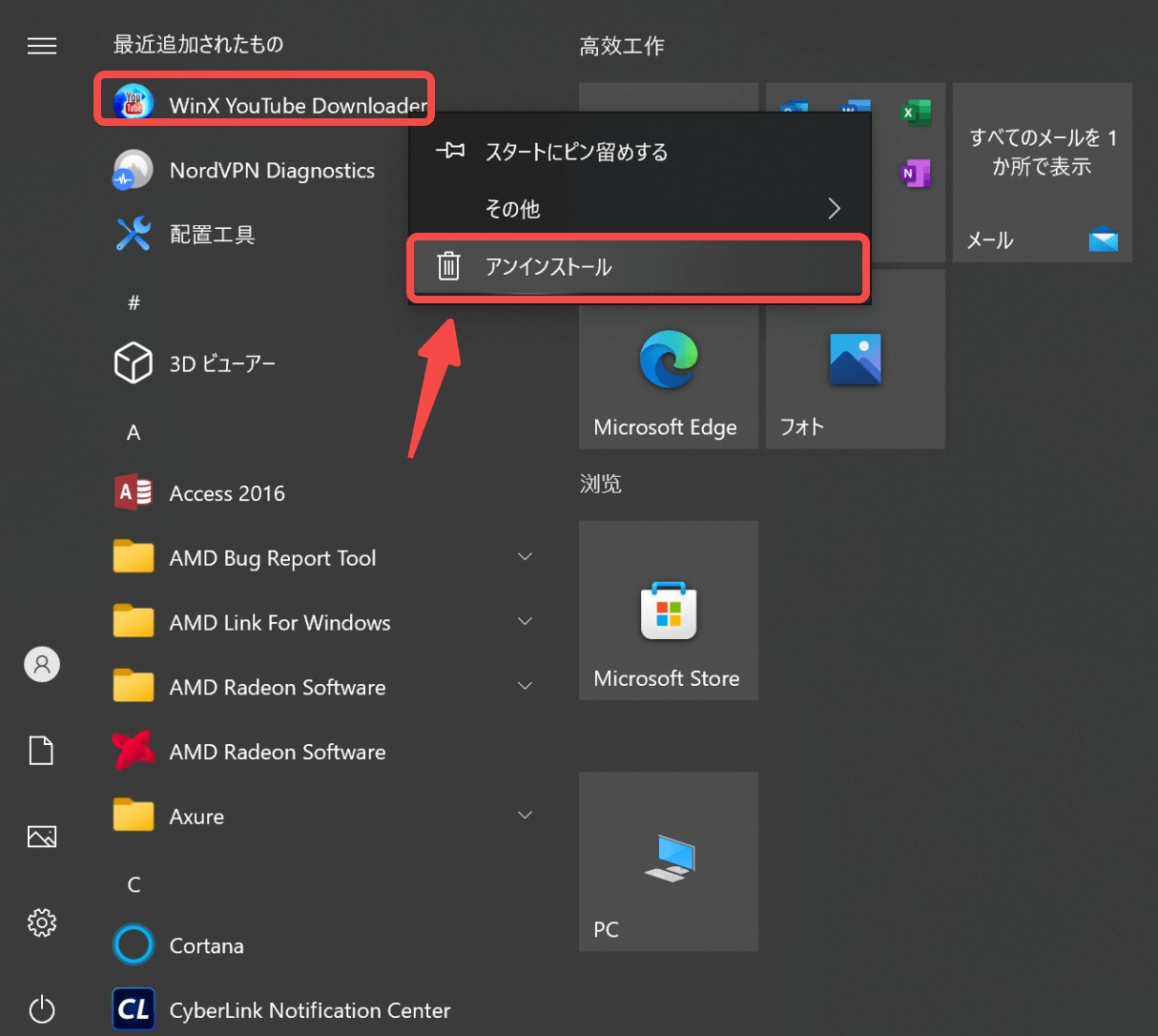The height and width of the screenshot is (1036, 1158).
Task: Click the C alphabet header
Action: click(134, 885)
